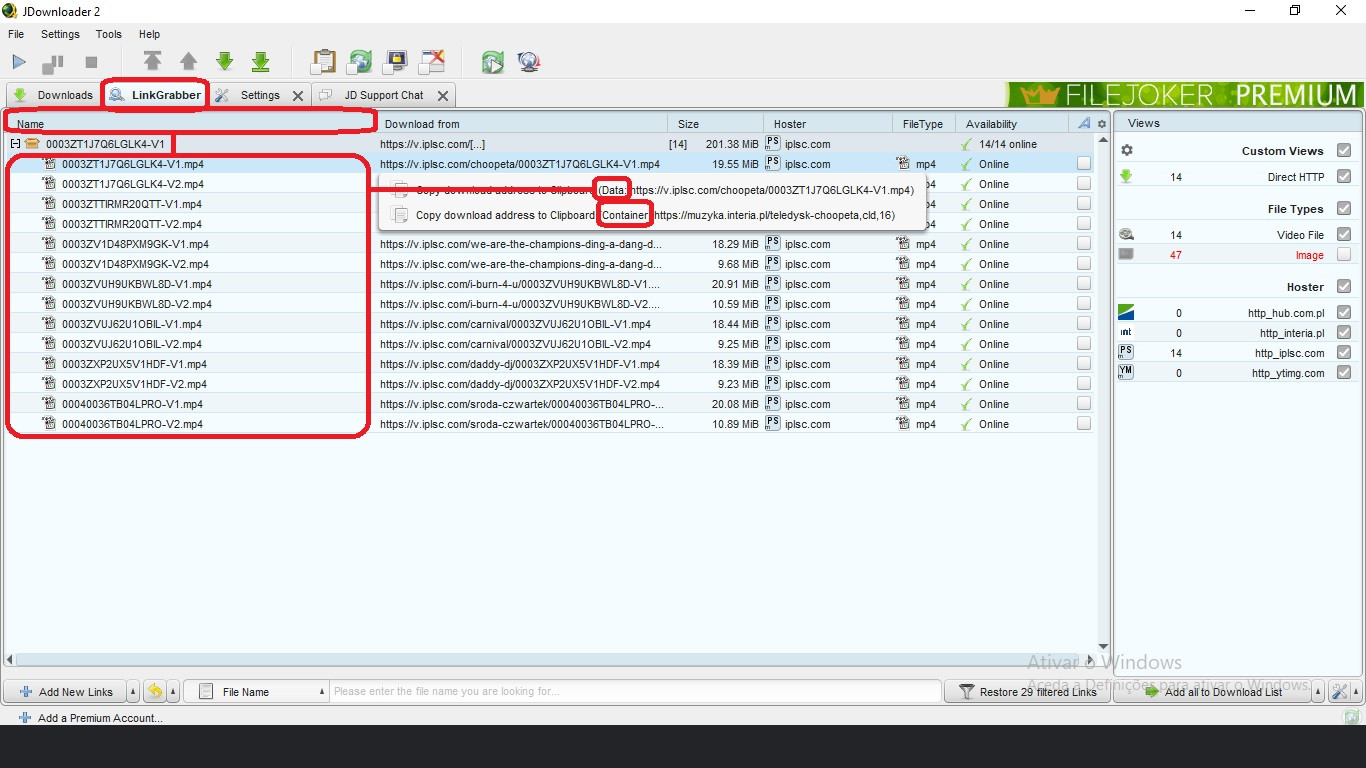The image size is (1366, 768).
Task: Switch to the Downloads tab
Action: pos(53,95)
